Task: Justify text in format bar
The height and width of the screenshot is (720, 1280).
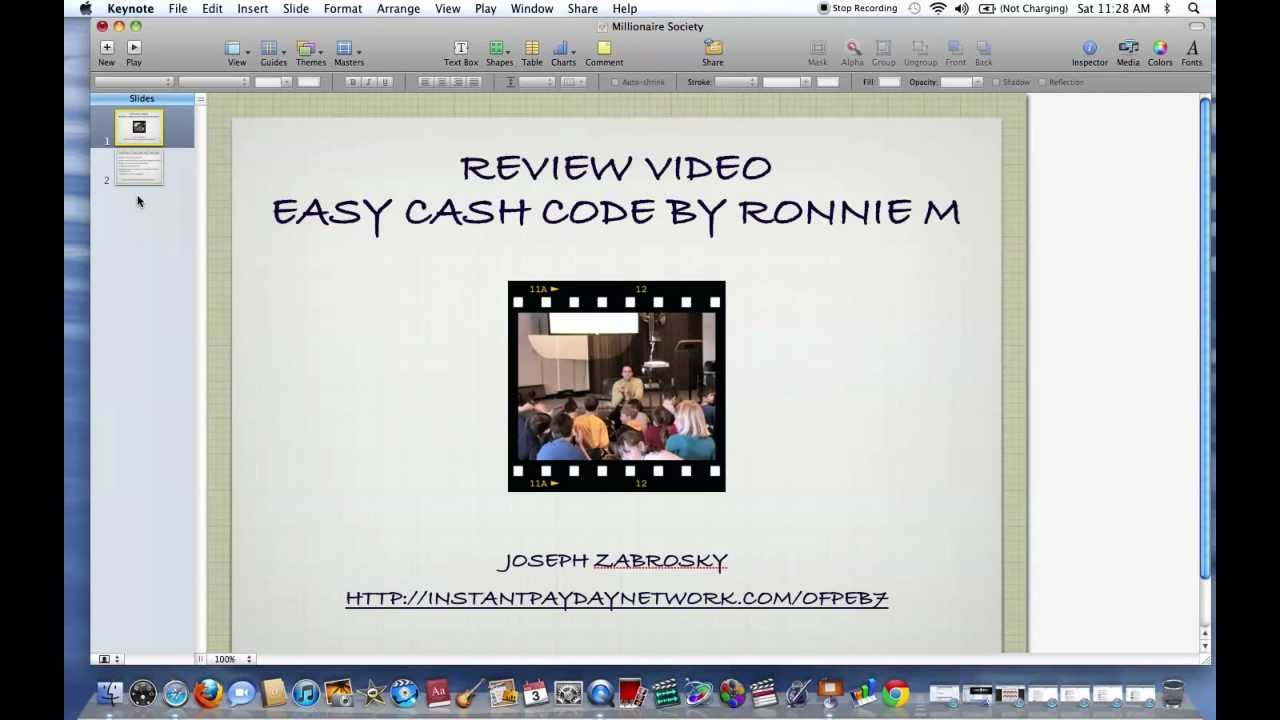Action: point(475,82)
